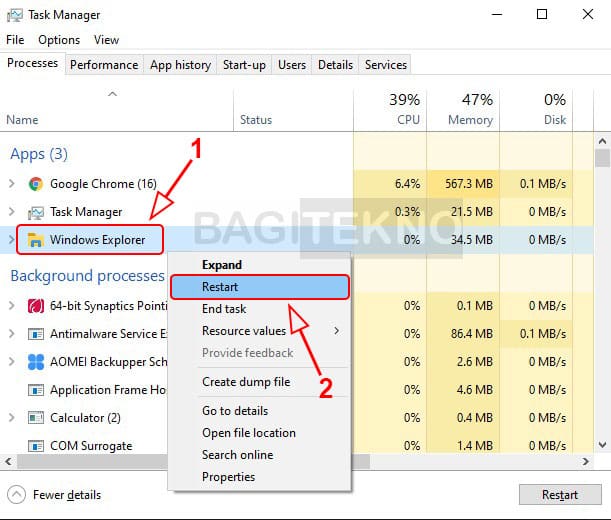611x520 pixels.
Task: Choose Restart from the context menu
Action: point(260,287)
